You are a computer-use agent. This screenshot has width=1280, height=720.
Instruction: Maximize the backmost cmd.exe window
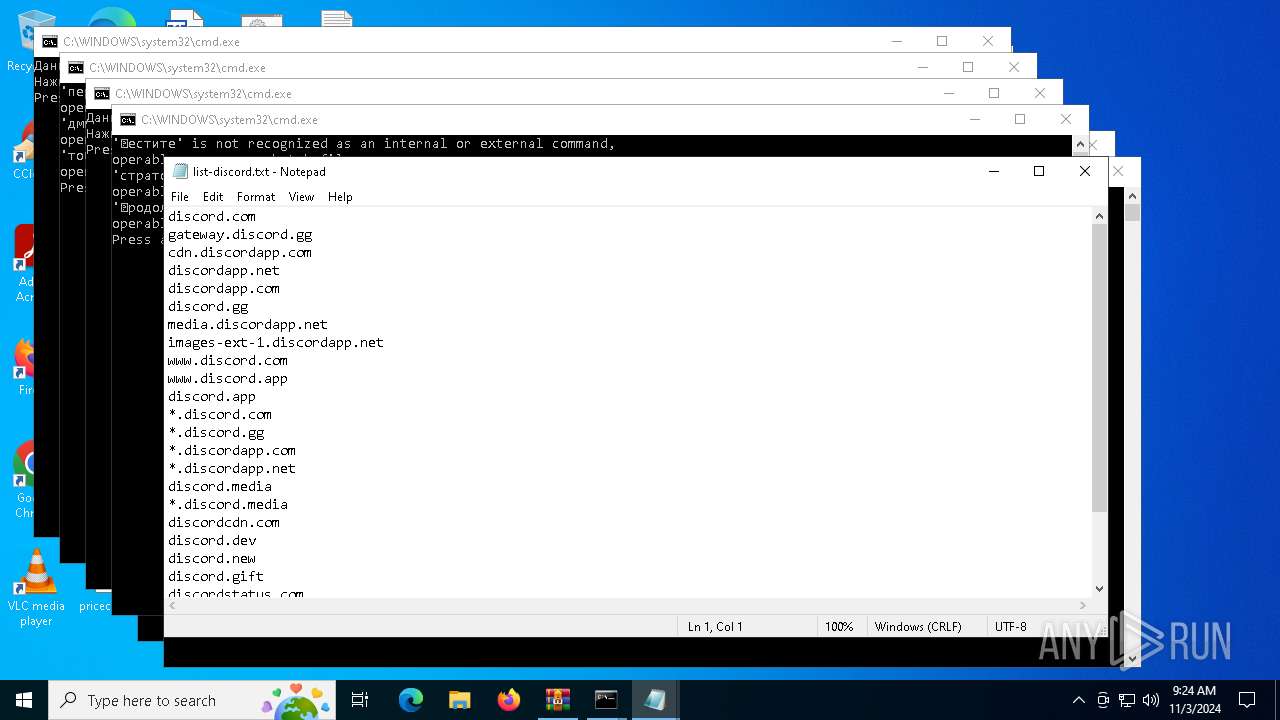[x=942, y=41]
